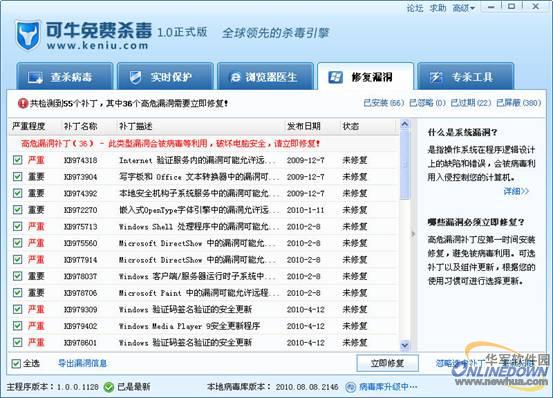553x398 pixels.
Task: Click the patch list scroll down arrow
Action: pyautogui.click(x=405, y=345)
